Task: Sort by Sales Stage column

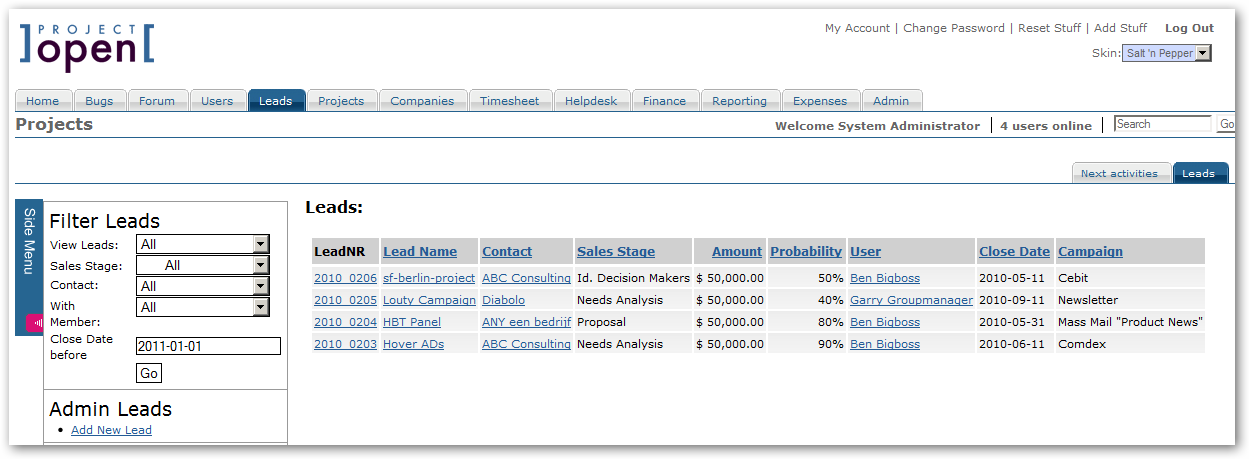Action: point(616,252)
